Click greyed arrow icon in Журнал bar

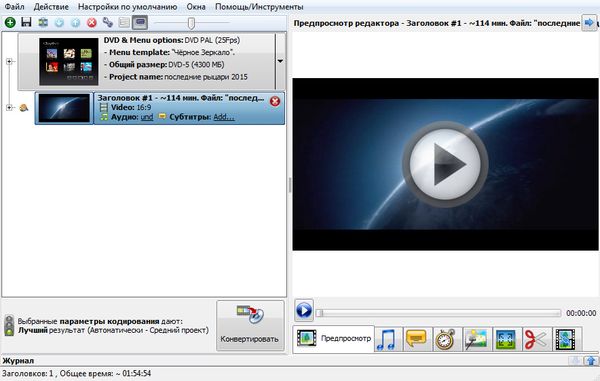pyautogui.click(x=575, y=361)
